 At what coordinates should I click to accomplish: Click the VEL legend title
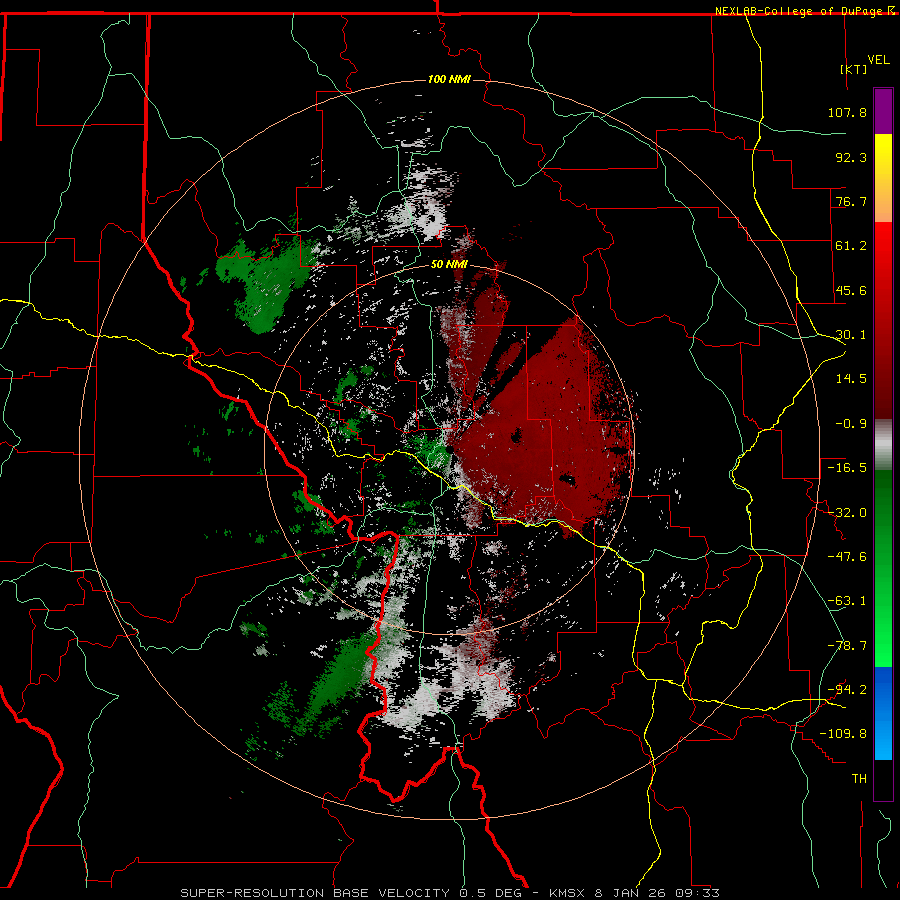coord(878,60)
